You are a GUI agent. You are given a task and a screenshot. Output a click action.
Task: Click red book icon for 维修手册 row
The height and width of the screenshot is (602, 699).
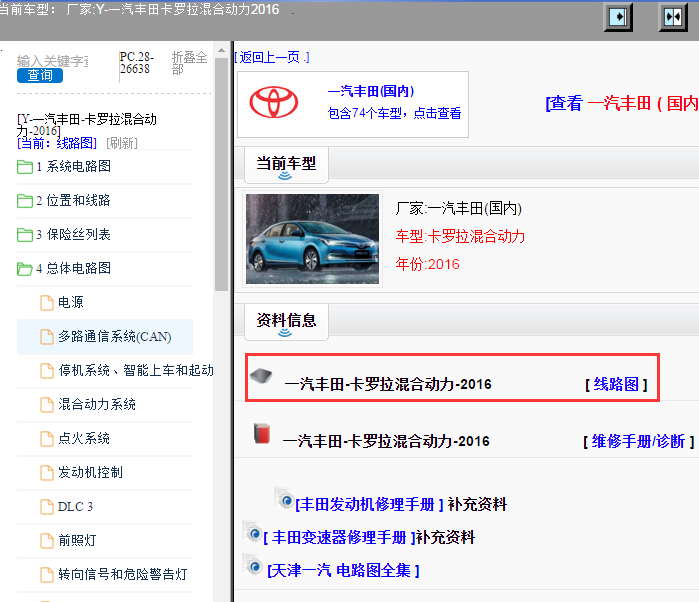[262, 433]
